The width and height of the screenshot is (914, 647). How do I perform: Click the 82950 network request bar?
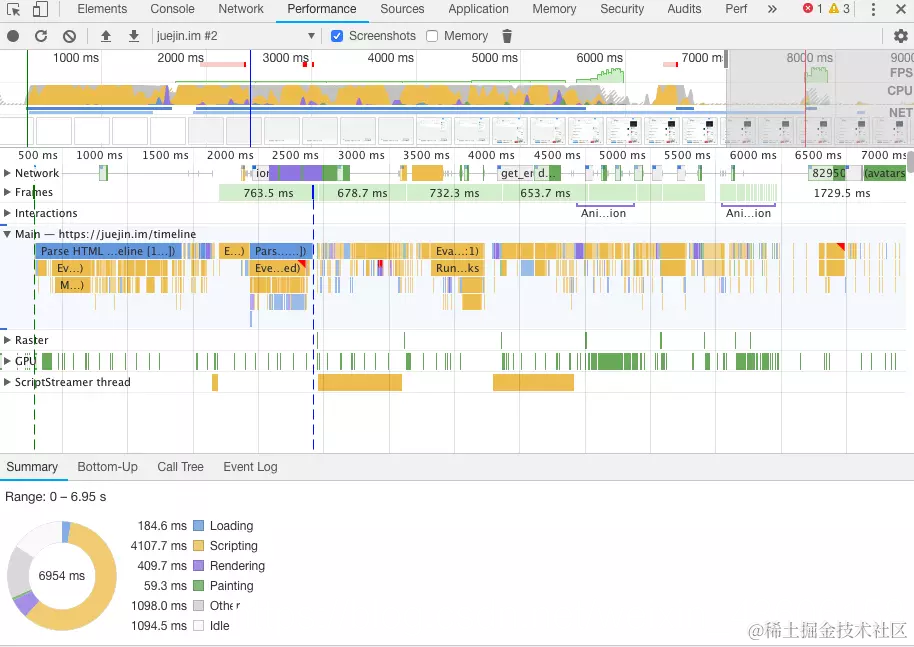pos(828,173)
